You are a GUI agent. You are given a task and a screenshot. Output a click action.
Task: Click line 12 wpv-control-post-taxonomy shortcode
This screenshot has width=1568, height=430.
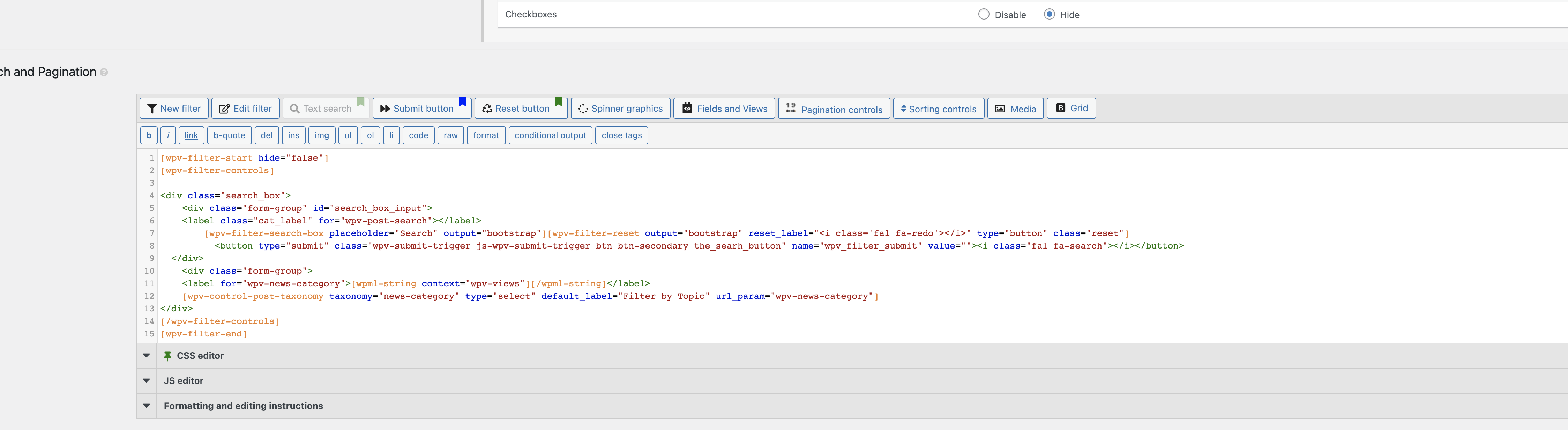[x=530, y=296]
